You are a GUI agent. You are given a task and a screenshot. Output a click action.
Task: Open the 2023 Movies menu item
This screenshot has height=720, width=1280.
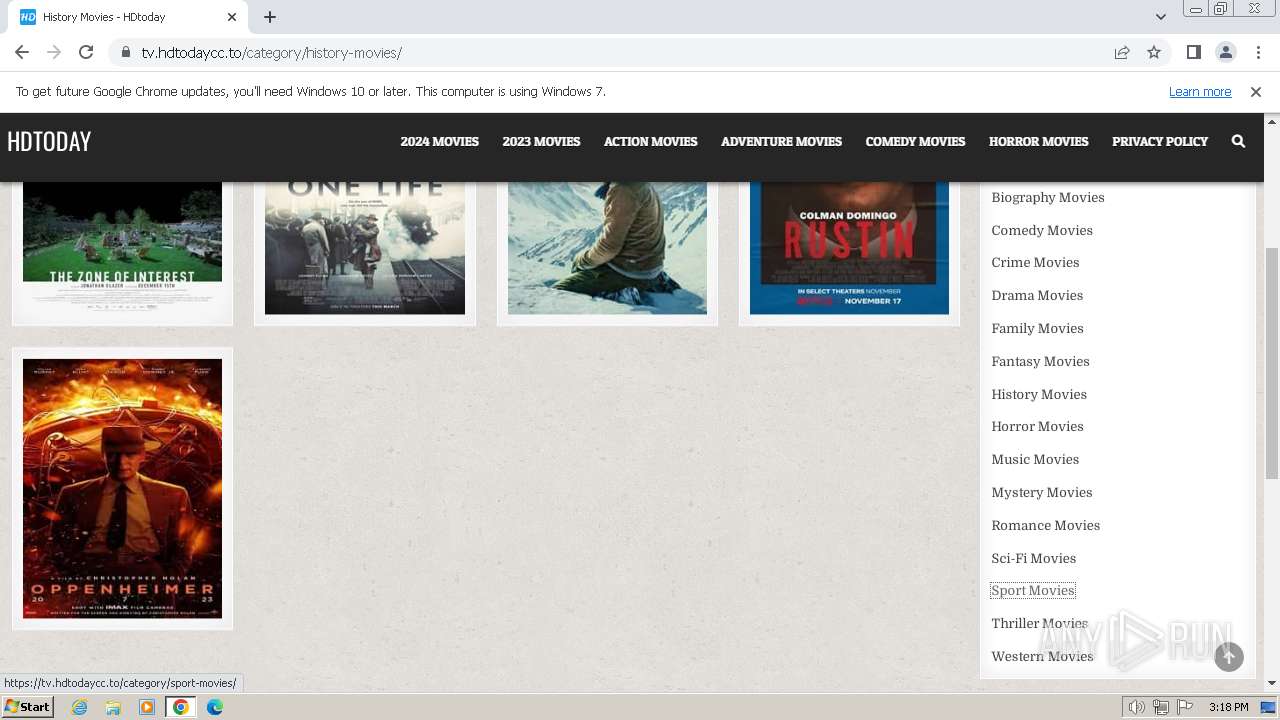tap(541, 141)
